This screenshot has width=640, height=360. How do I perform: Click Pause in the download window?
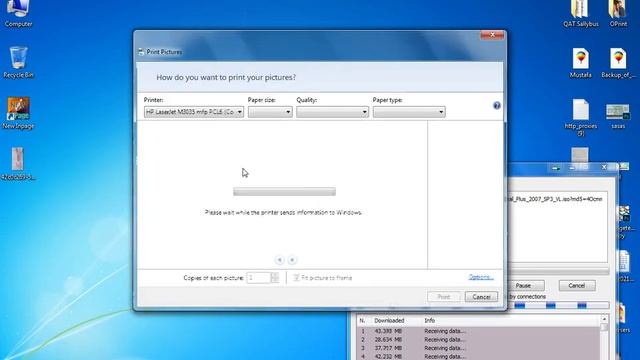[x=524, y=285]
